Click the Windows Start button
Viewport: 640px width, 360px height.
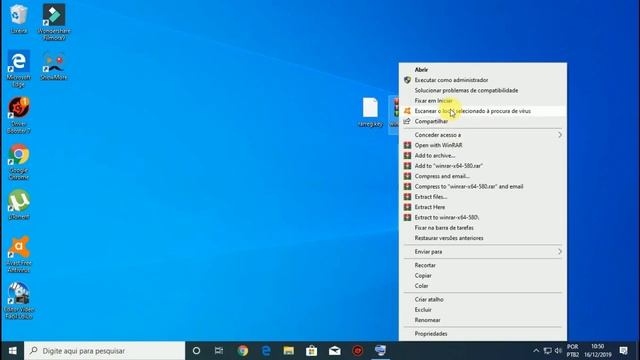(12, 351)
